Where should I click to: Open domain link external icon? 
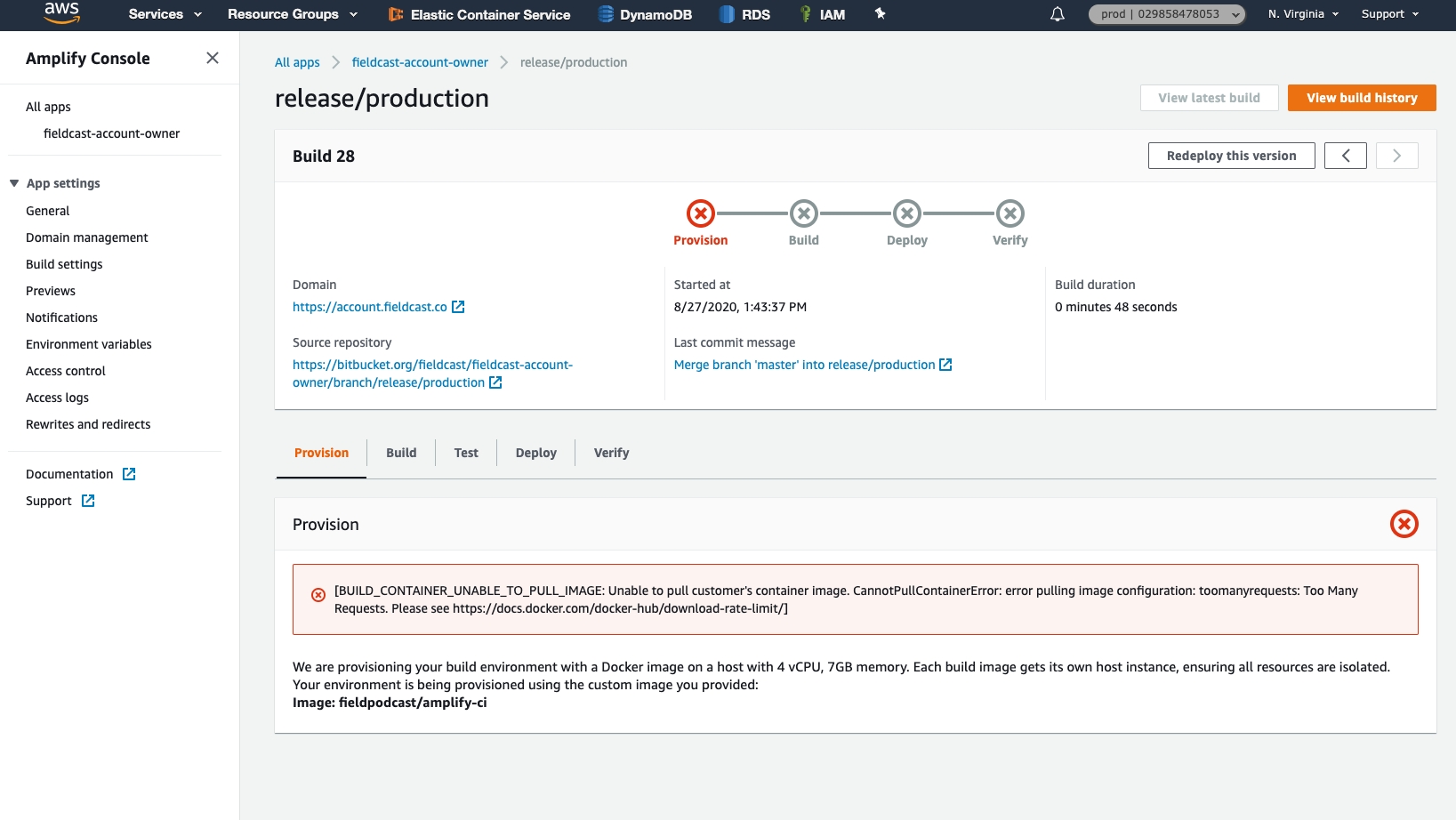[458, 307]
